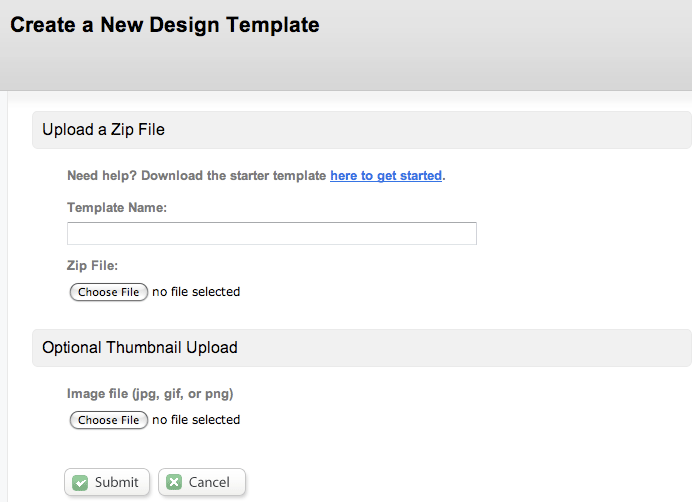Click the 'Template Name:' label
692x502 pixels.
pyautogui.click(x=117, y=208)
